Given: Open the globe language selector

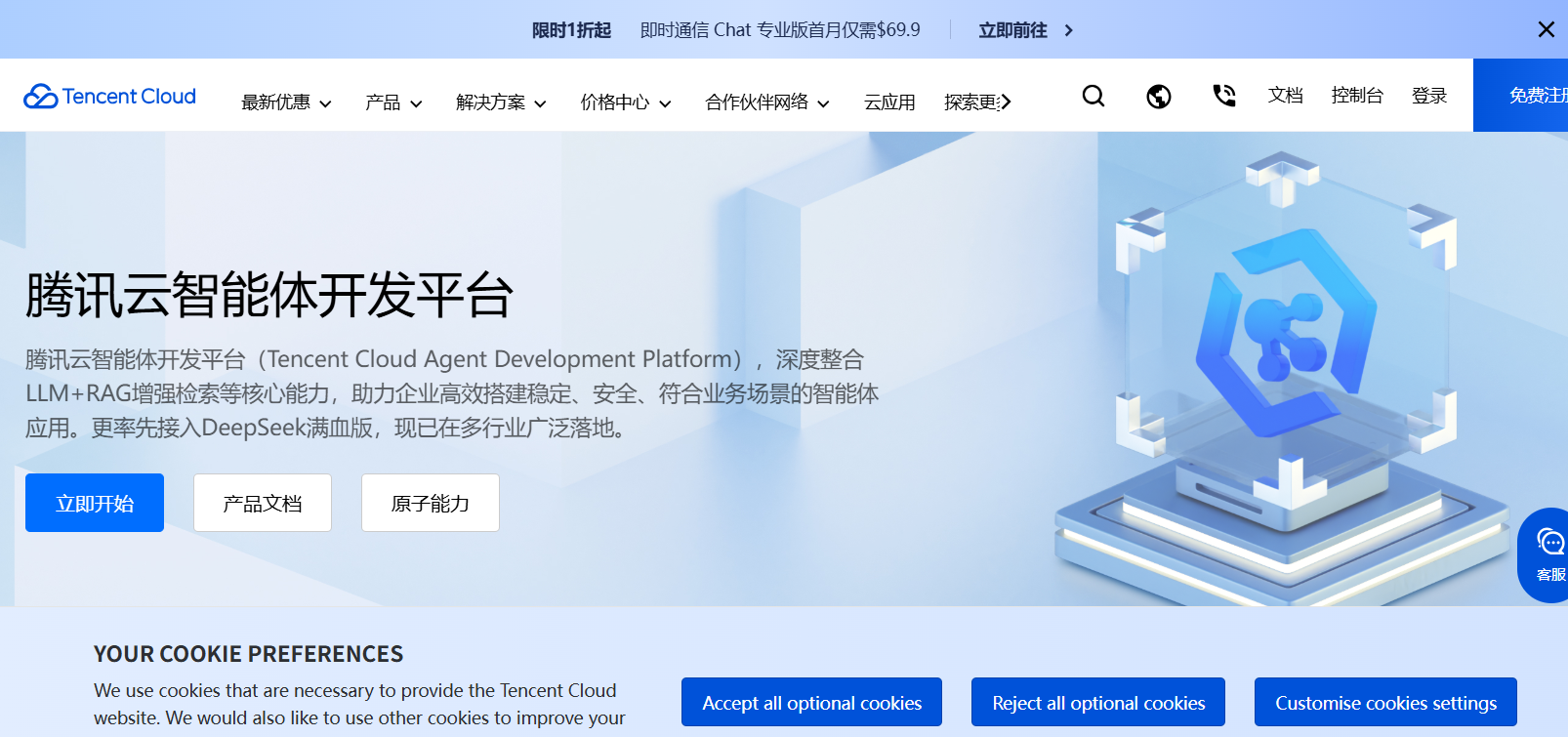Looking at the screenshot, I should [x=1159, y=96].
